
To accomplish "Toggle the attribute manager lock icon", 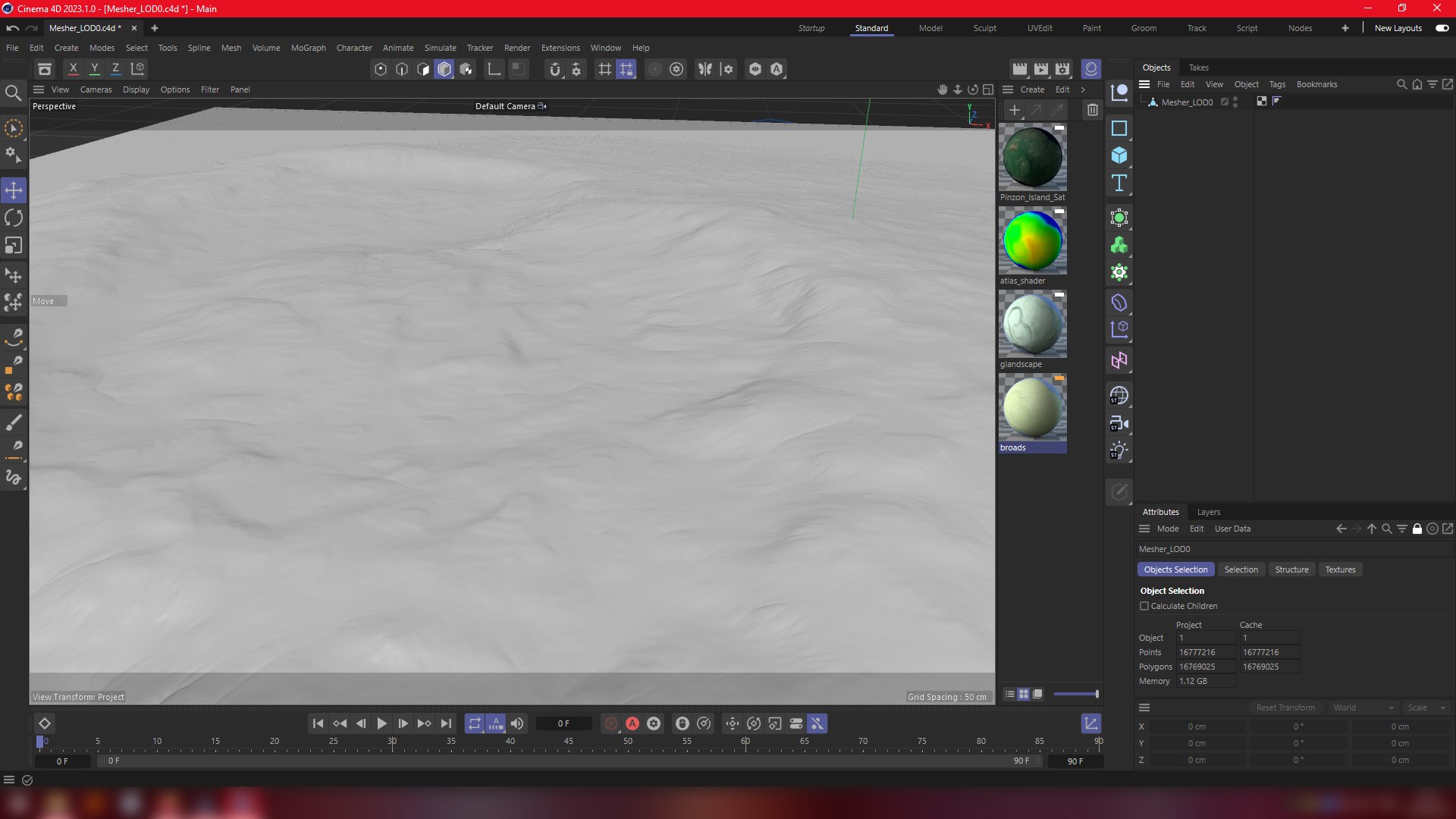I will 1417,529.
